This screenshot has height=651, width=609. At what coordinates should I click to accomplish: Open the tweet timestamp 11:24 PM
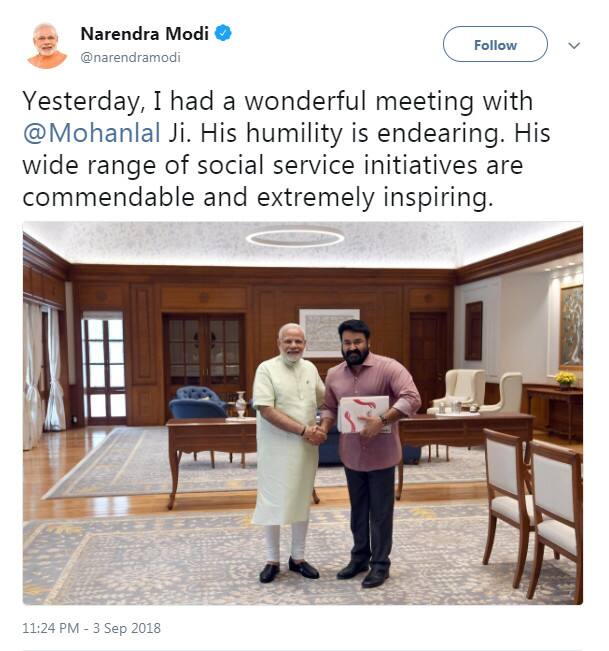(50, 628)
